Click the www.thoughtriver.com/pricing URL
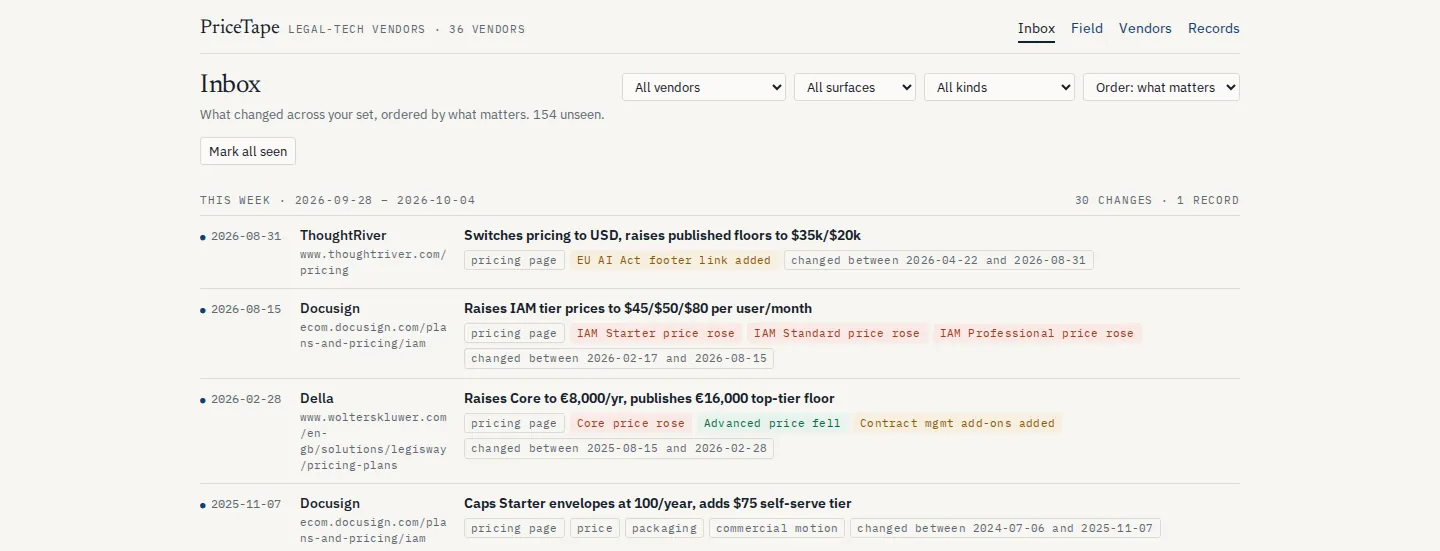The height and width of the screenshot is (551, 1440). [x=373, y=262]
